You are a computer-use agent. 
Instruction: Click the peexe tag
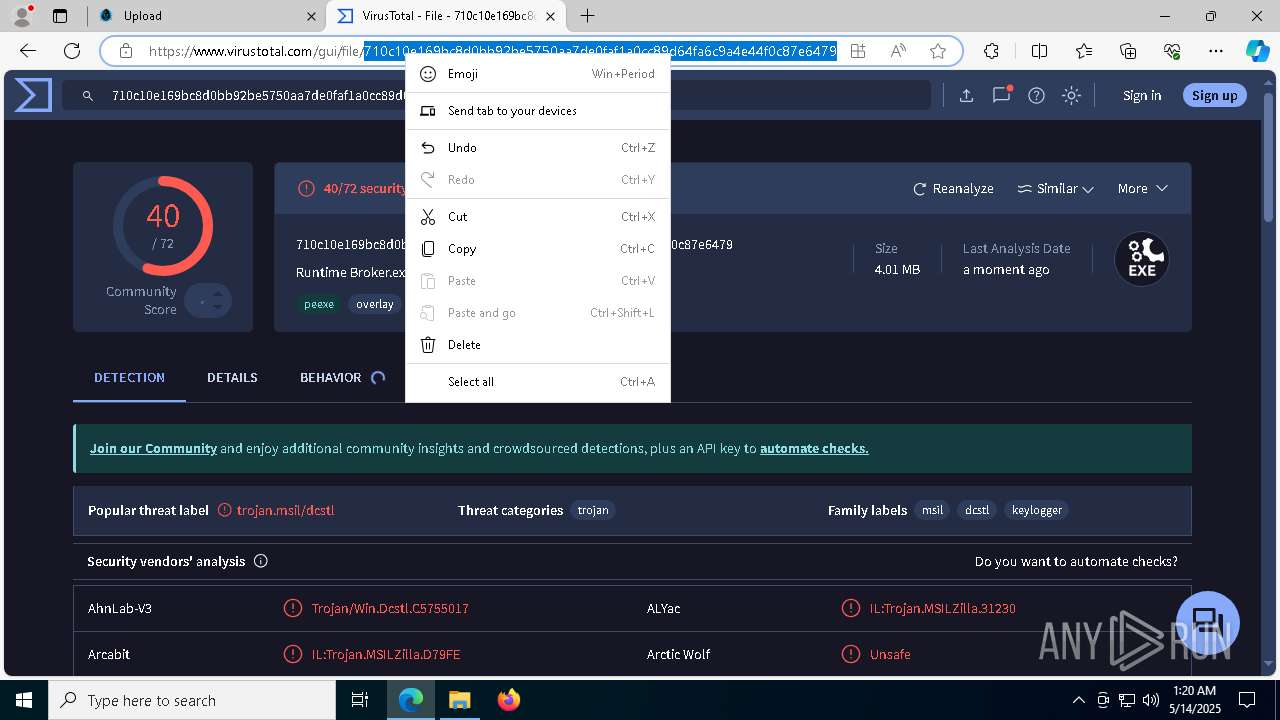point(319,304)
